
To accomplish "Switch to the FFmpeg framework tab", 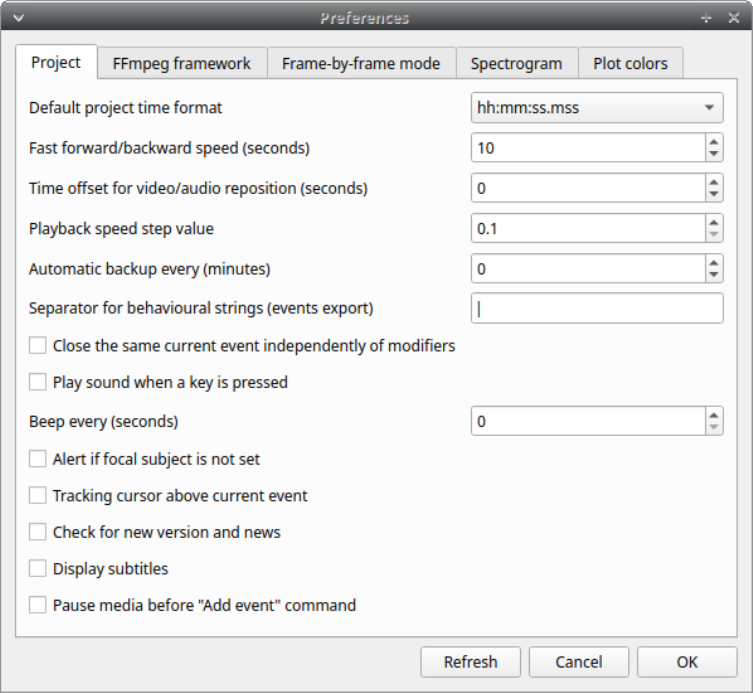I will [x=182, y=63].
